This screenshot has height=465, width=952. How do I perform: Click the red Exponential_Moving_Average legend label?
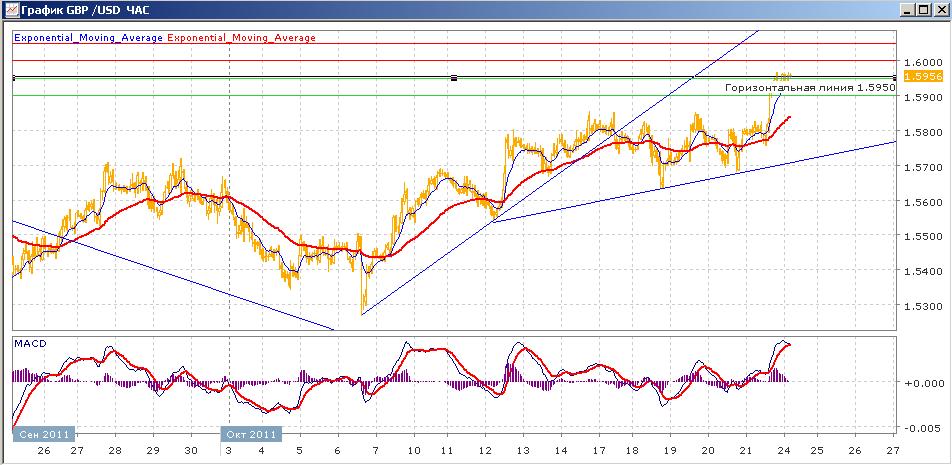point(241,38)
